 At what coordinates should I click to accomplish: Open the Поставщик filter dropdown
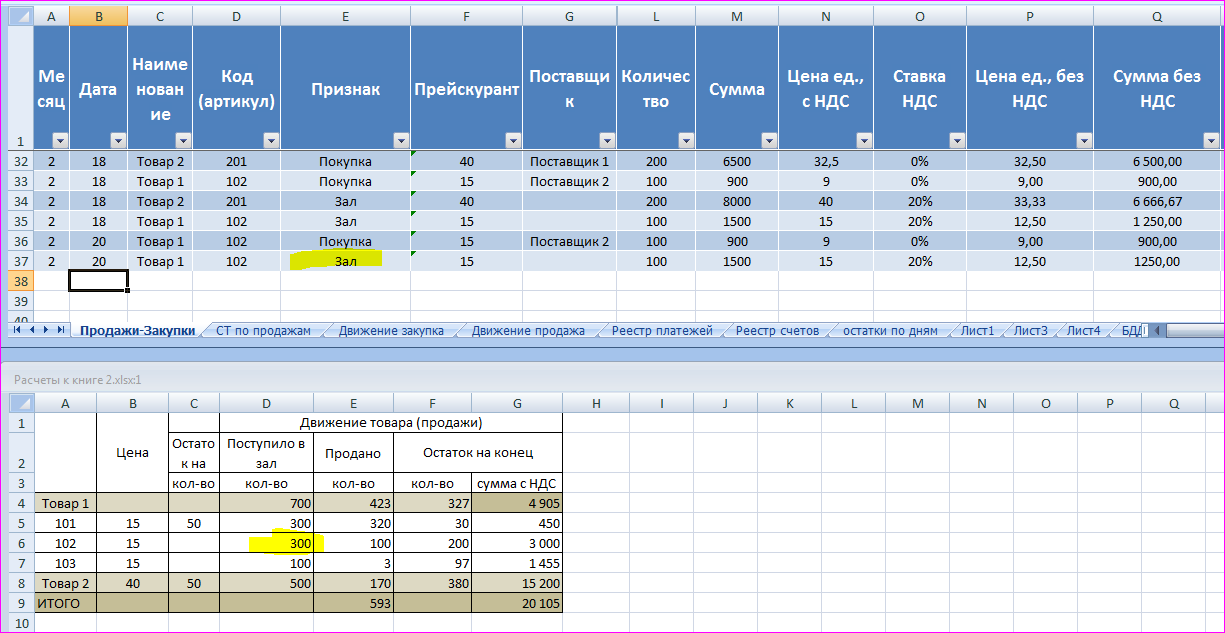pos(607,141)
